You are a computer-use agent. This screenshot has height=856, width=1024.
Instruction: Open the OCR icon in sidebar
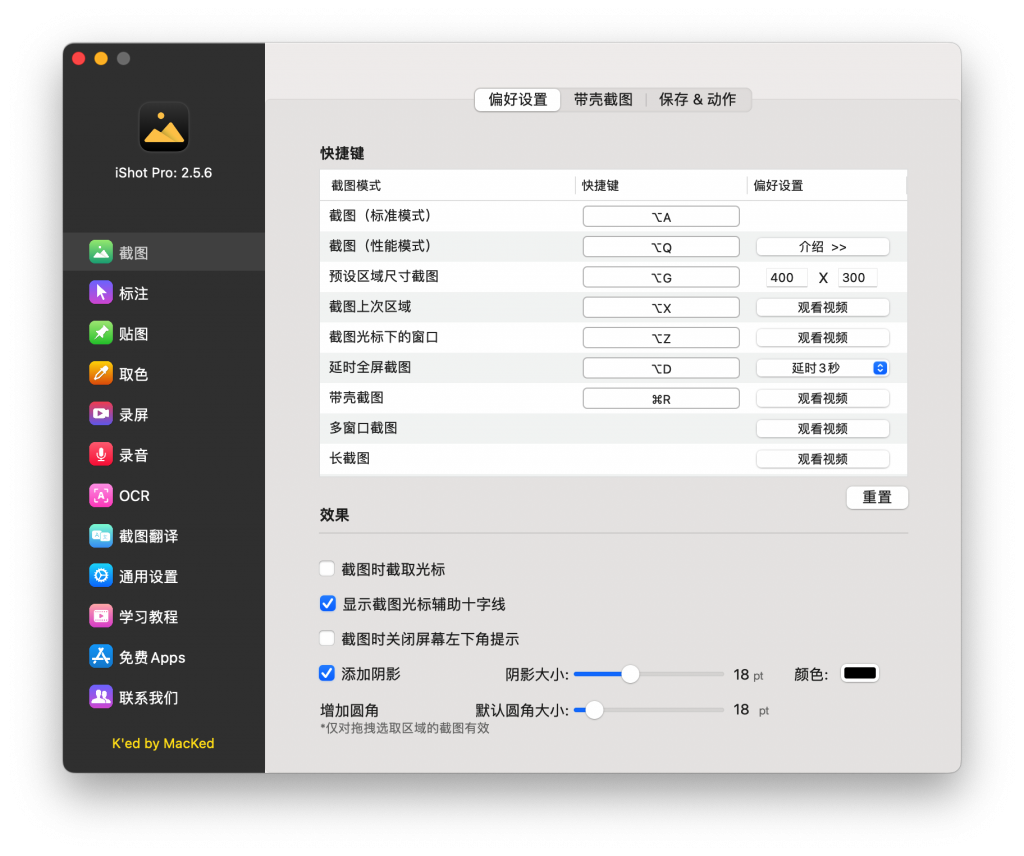click(101, 496)
